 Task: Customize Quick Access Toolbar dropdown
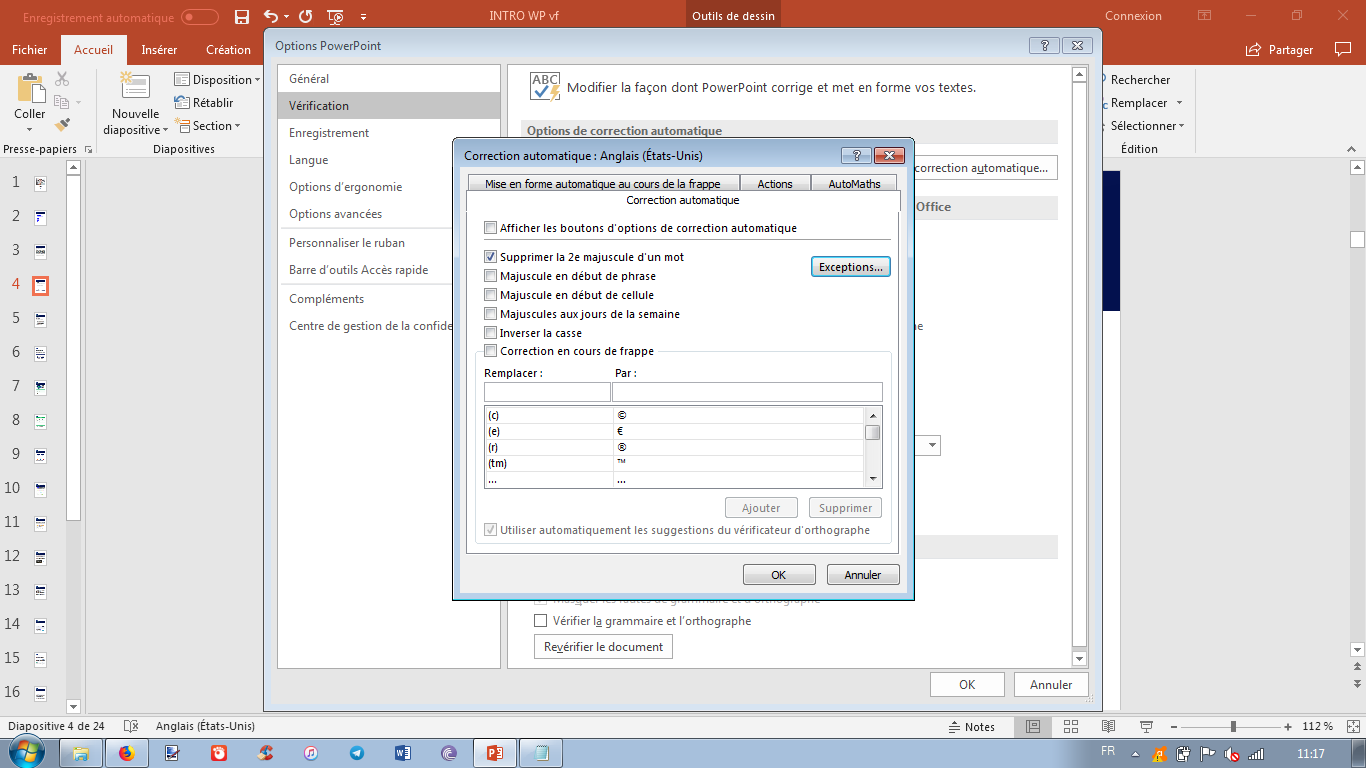pos(362,17)
